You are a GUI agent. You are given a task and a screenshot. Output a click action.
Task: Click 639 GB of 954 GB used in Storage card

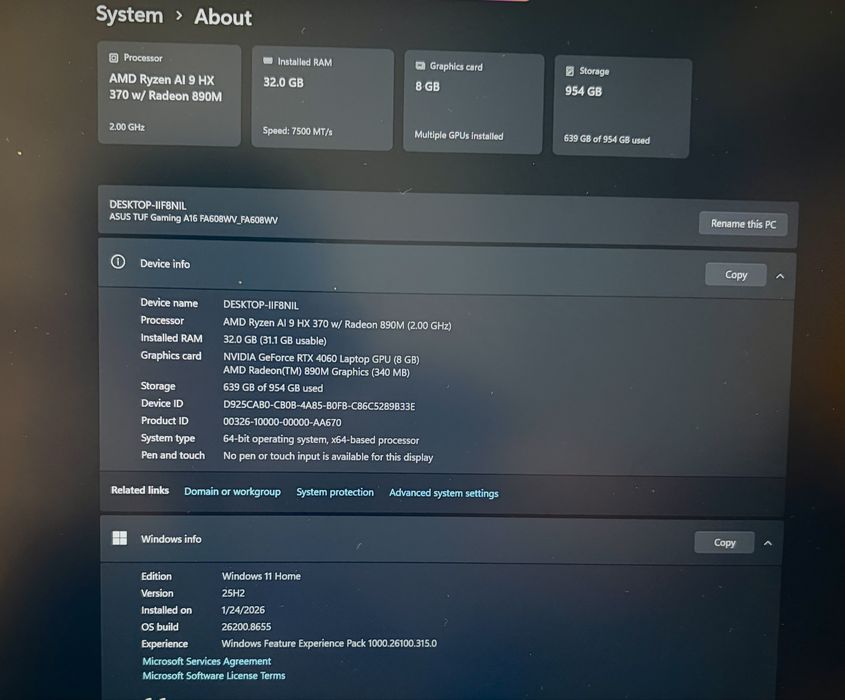pyautogui.click(x=607, y=139)
